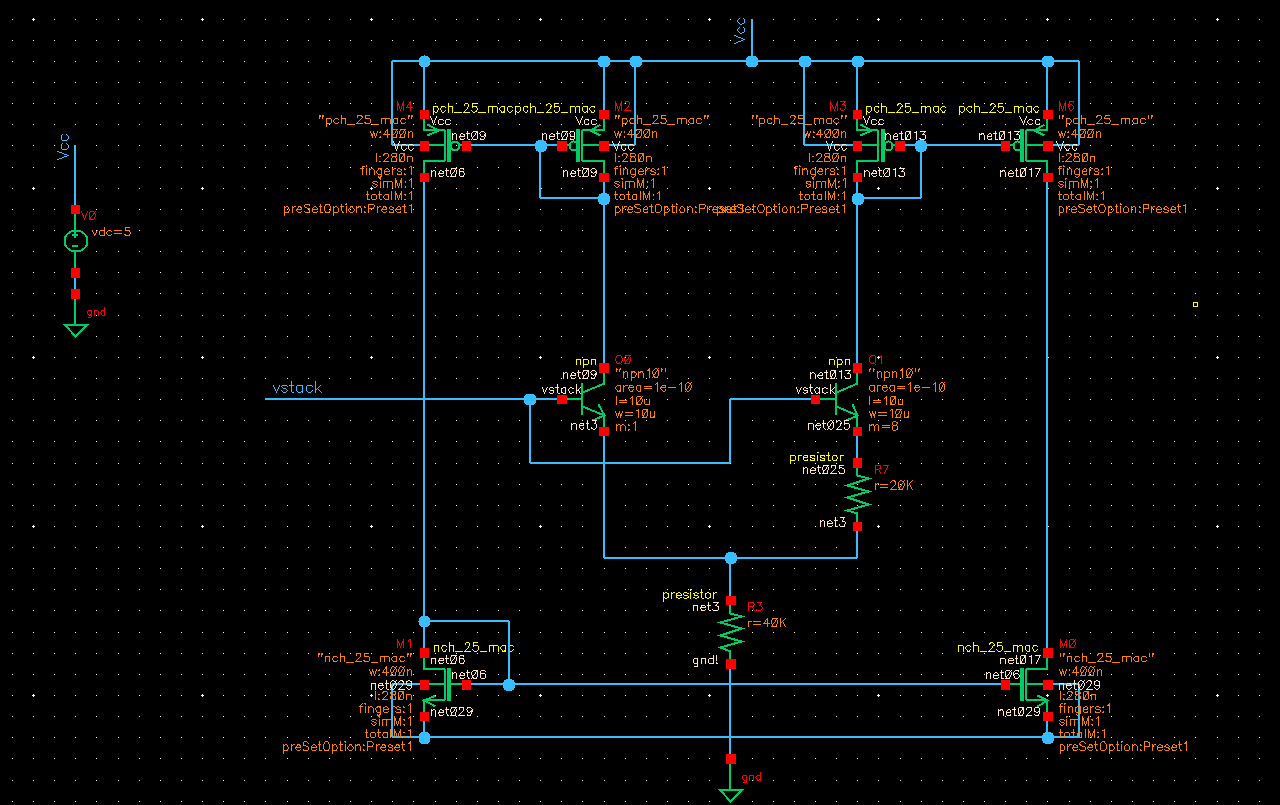Viewport: 1280px width, 805px height.
Task: Click the 'vdc=5' parameter text
Action: 111,231
